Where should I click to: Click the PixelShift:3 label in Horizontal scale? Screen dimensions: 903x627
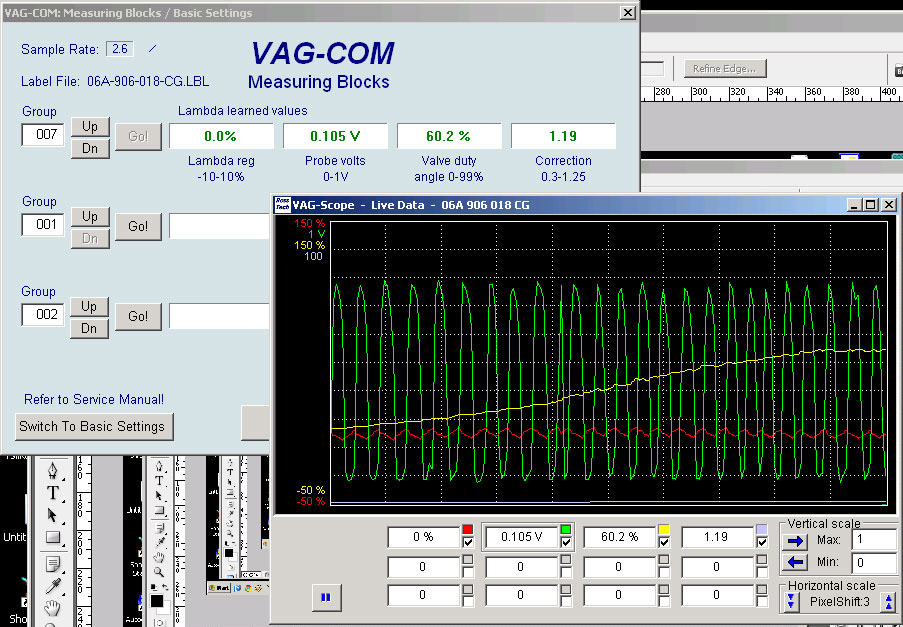[840, 602]
